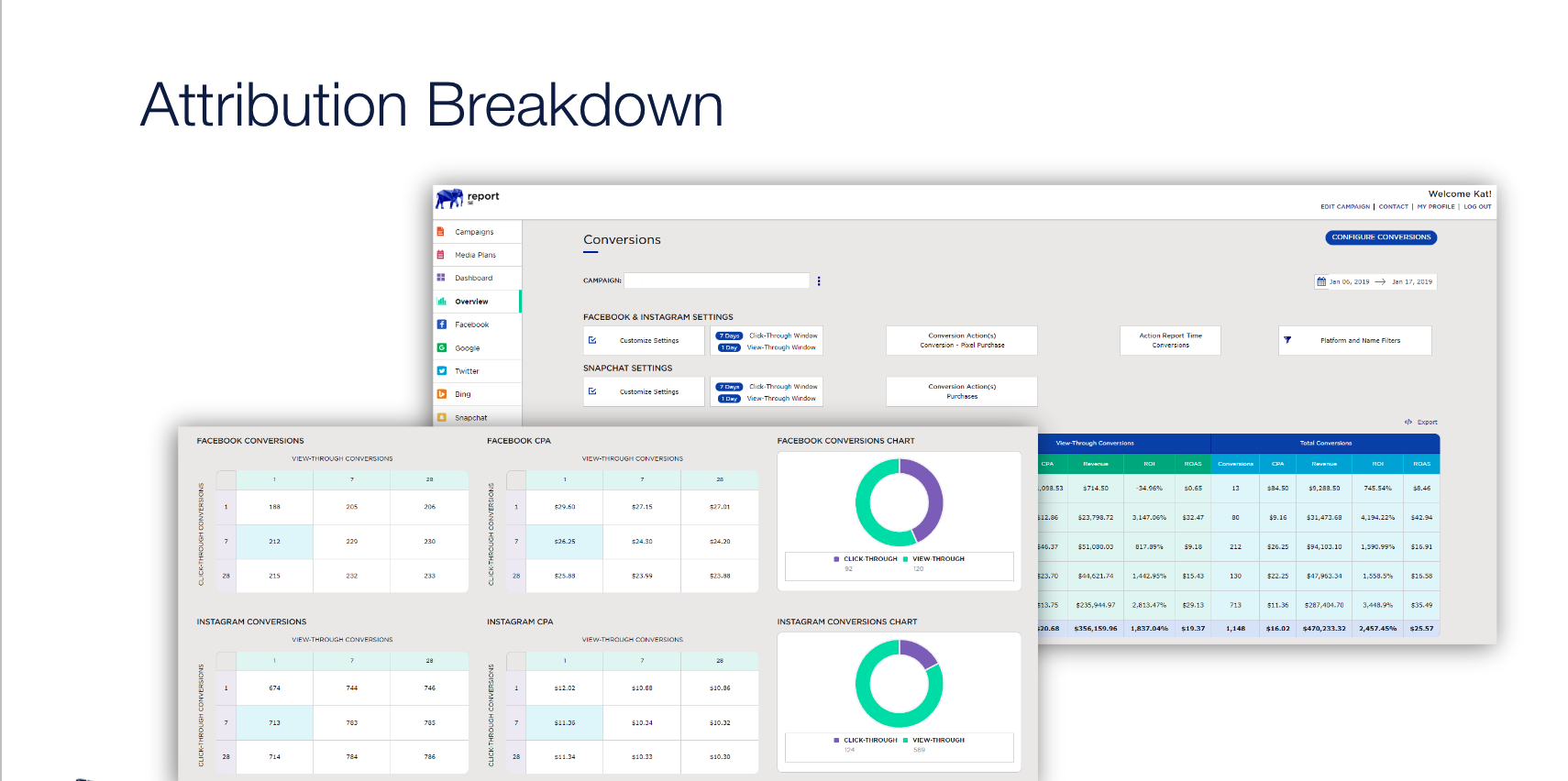1568x781 pixels.
Task: Click the funnel filter icon
Action: click(x=1287, y=340)
